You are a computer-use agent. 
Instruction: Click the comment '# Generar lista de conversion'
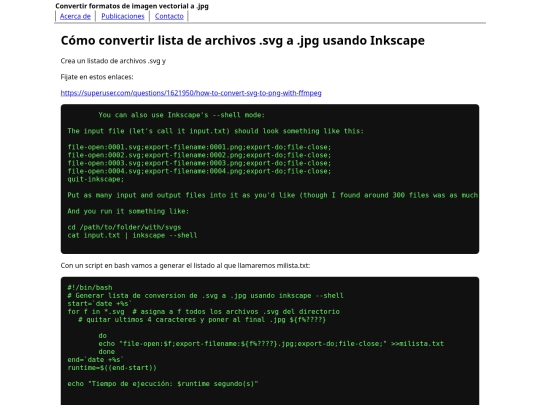click(205, 295)
